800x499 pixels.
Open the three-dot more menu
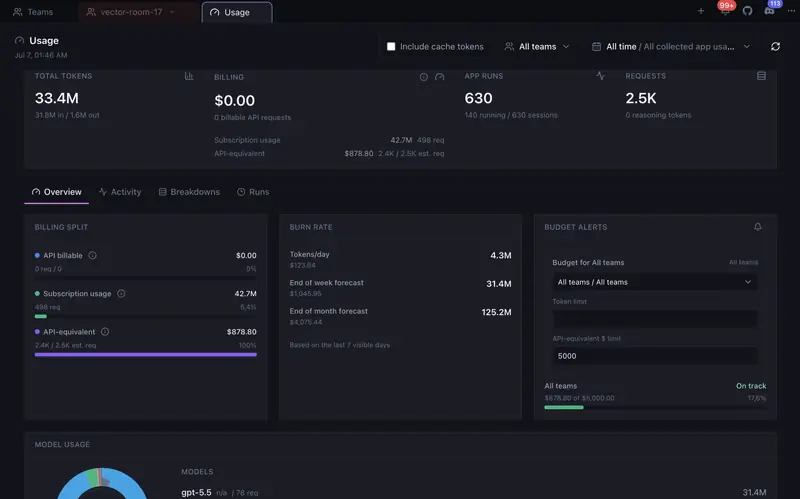click(x=791, y=11)
